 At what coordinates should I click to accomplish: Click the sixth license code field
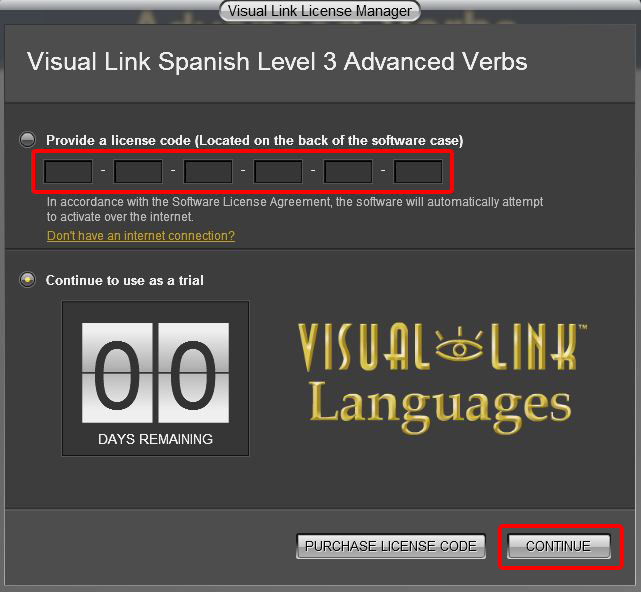coord(418,172)
